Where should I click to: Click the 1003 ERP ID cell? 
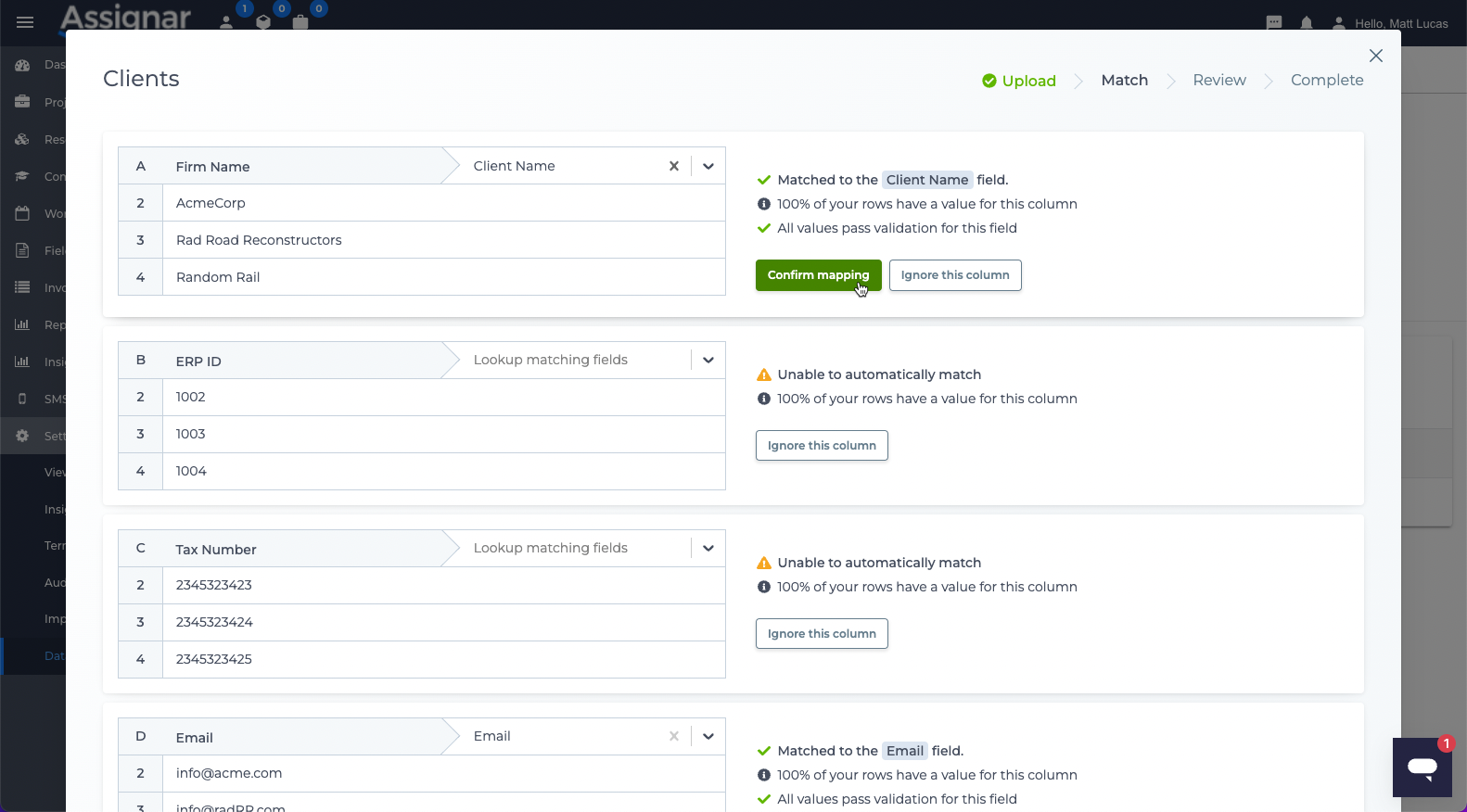point(444,434)
